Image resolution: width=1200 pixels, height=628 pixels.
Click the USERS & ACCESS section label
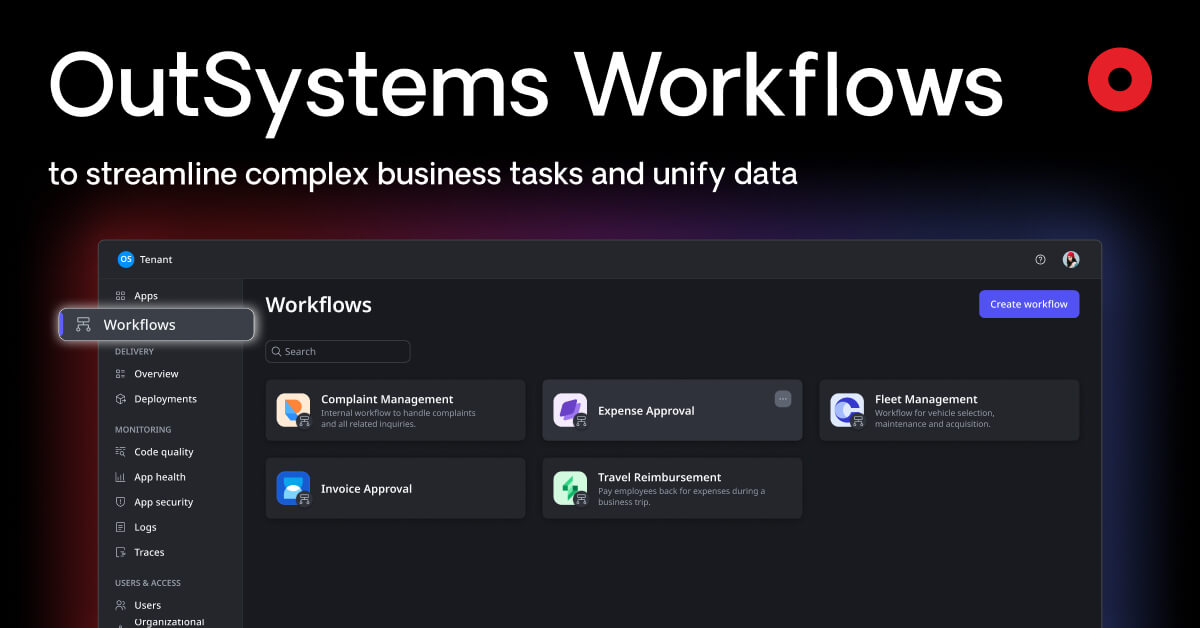(x=148, y=583)
